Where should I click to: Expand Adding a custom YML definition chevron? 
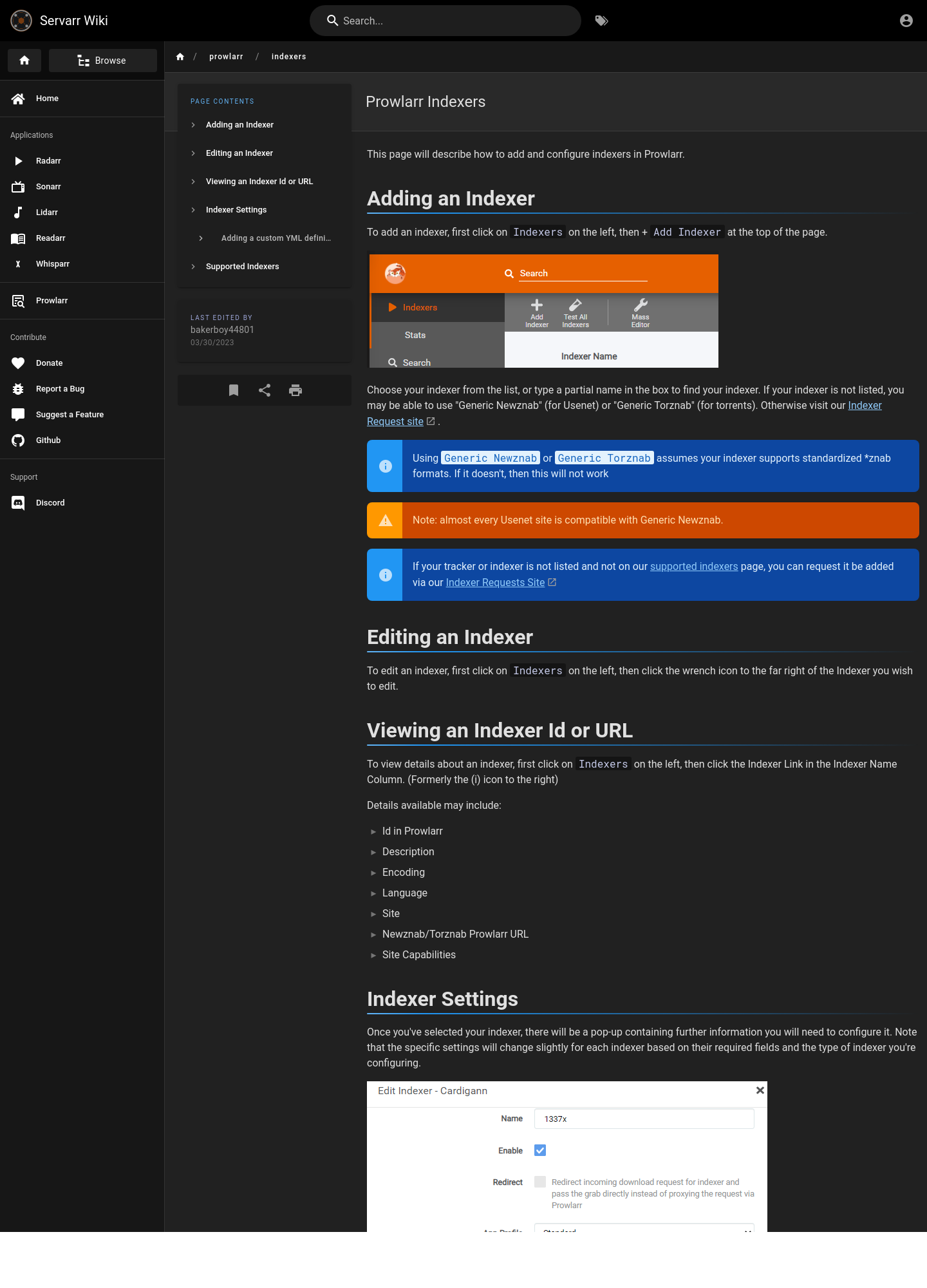pos(201,238)
